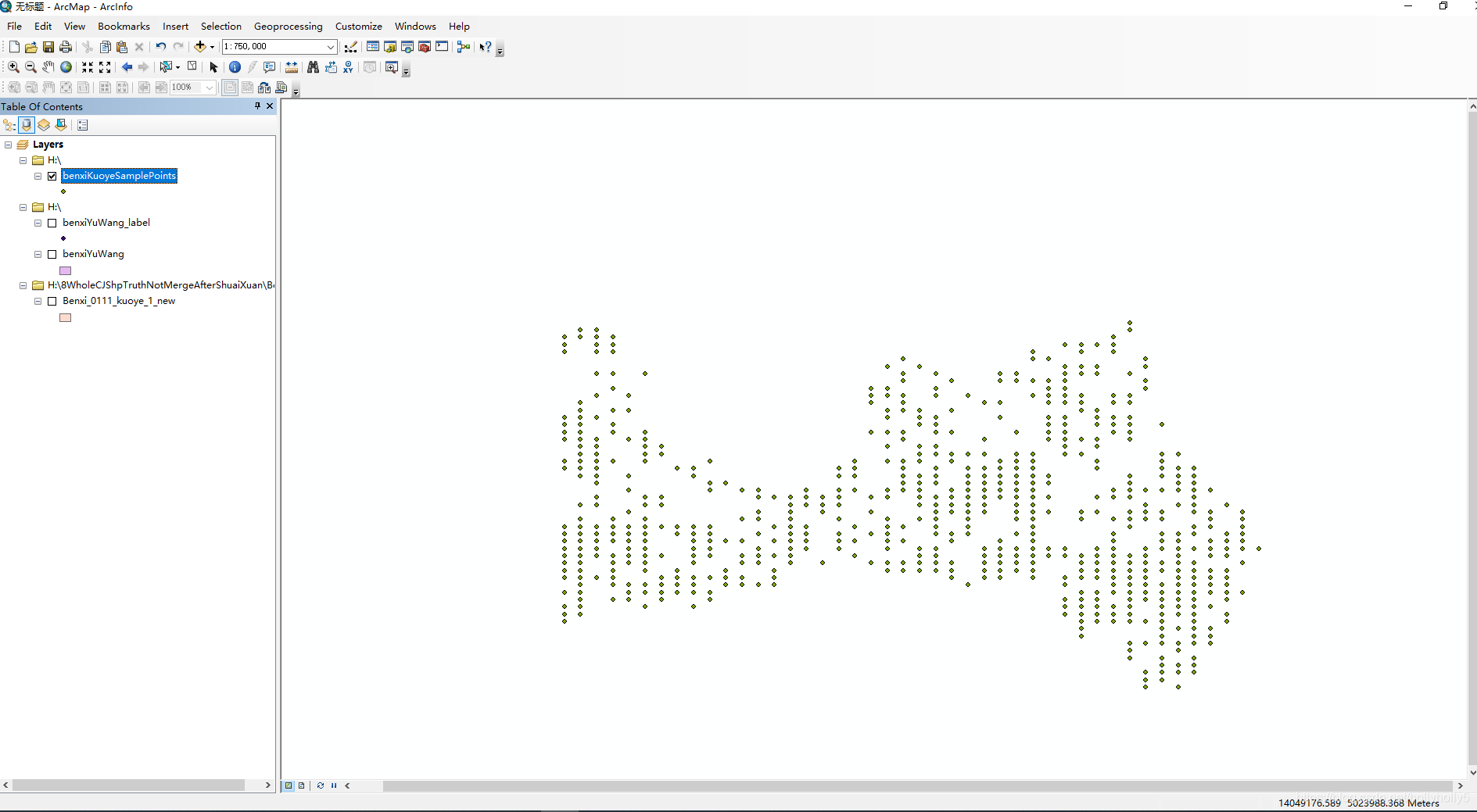Select the Pan hand tool
Image resolution: width=1477 pixels, height=812 pixels.
tap(48, 67)
